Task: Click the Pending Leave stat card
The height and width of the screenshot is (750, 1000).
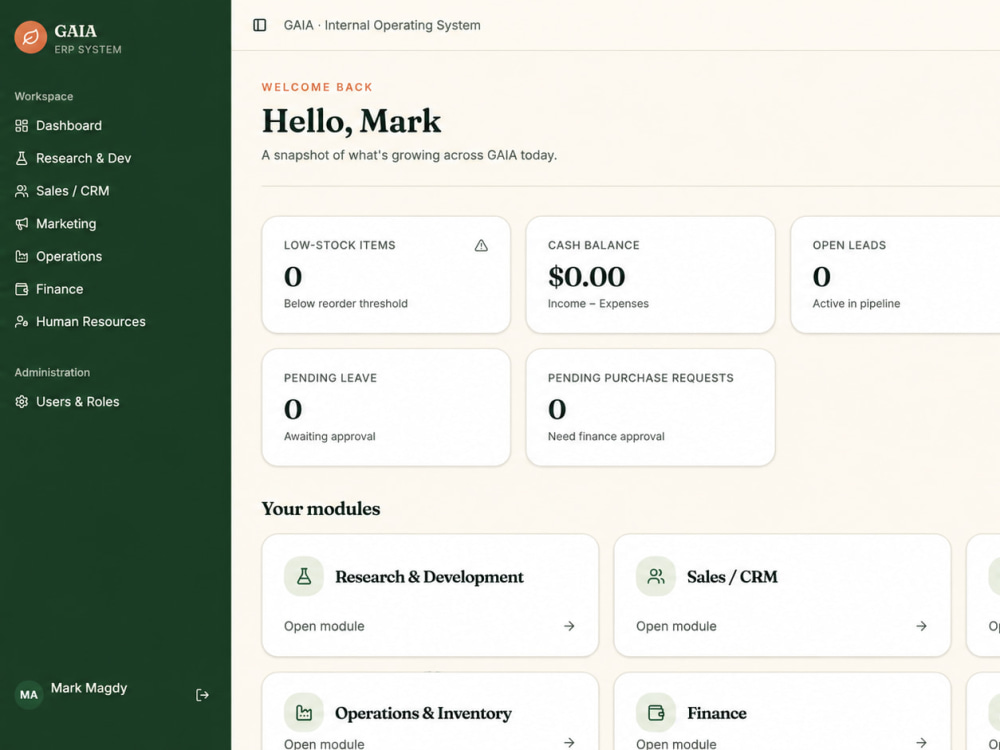Action: (x=386, y=408)
